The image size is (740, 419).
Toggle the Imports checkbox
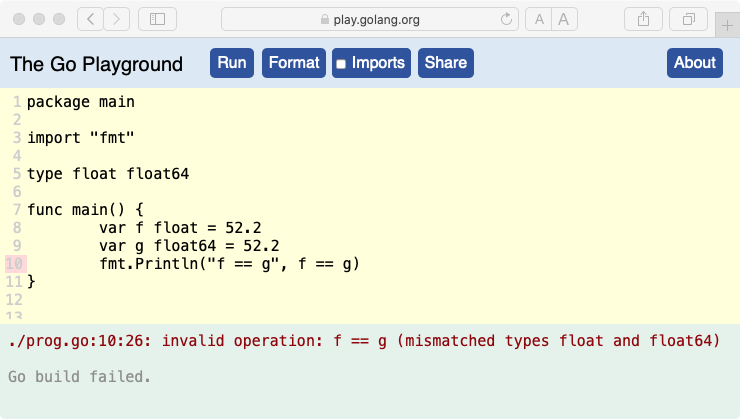click(x=341, y=64)
